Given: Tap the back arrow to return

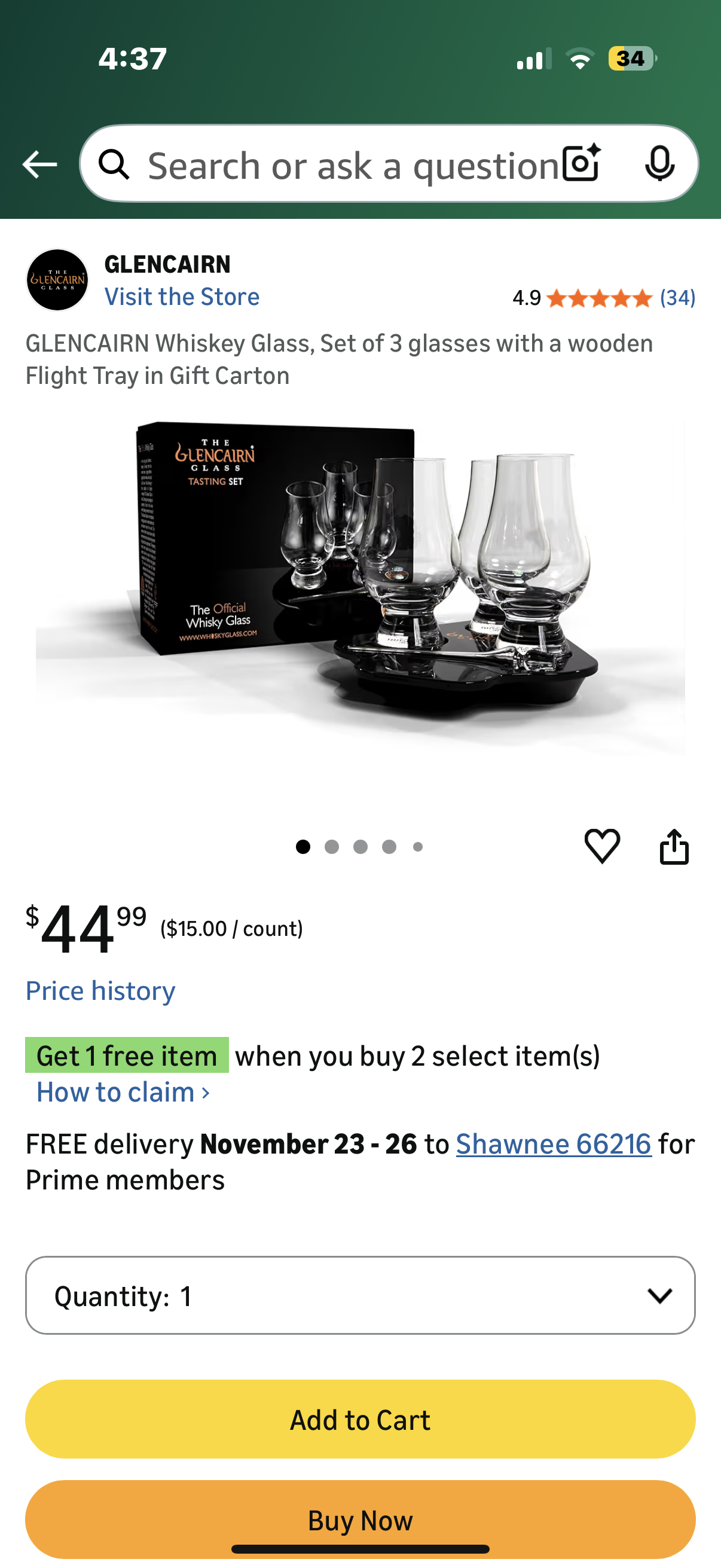Looking at the screenshot, I should tap(39, 165).
